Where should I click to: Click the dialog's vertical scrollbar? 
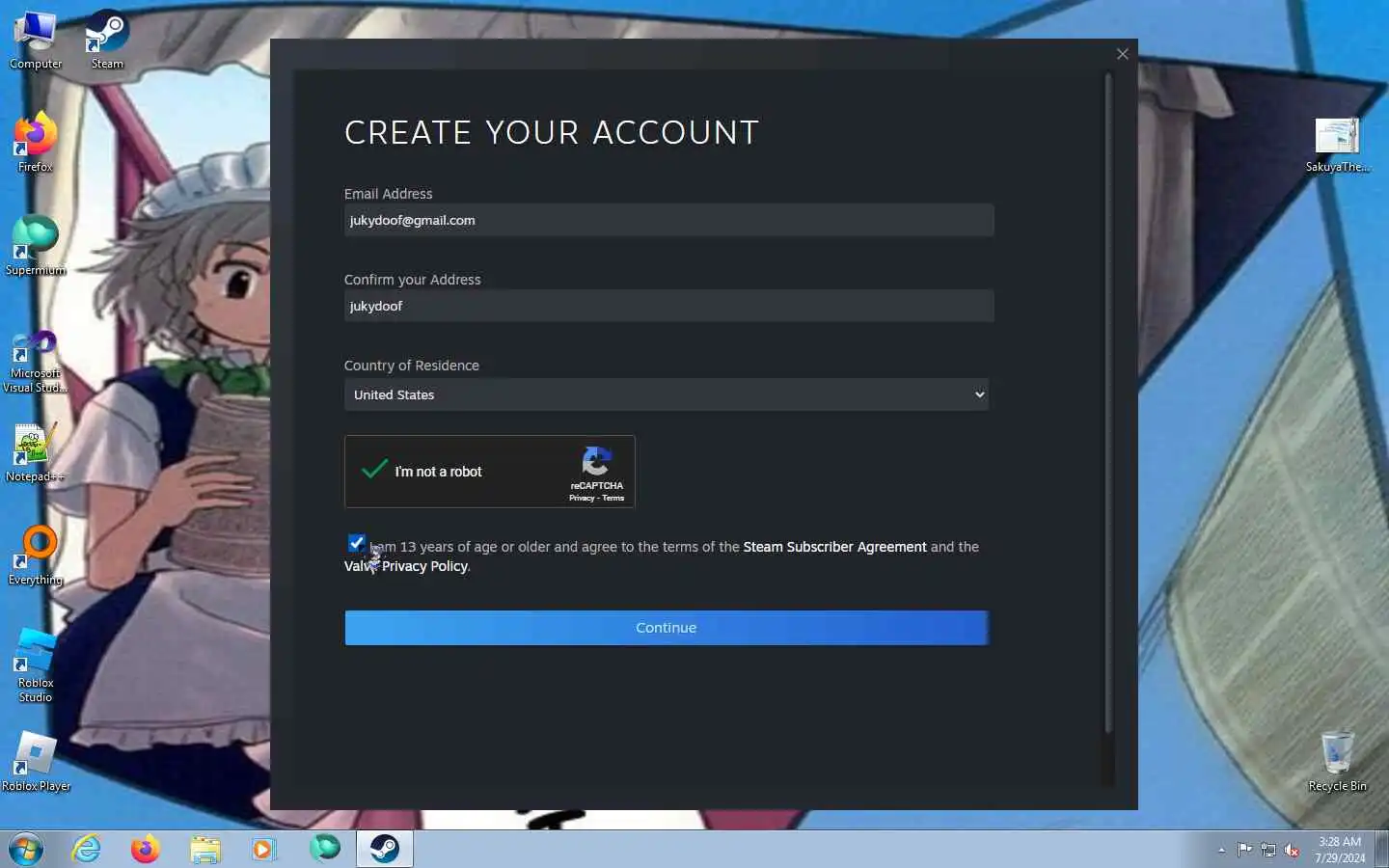[1108, 403]
